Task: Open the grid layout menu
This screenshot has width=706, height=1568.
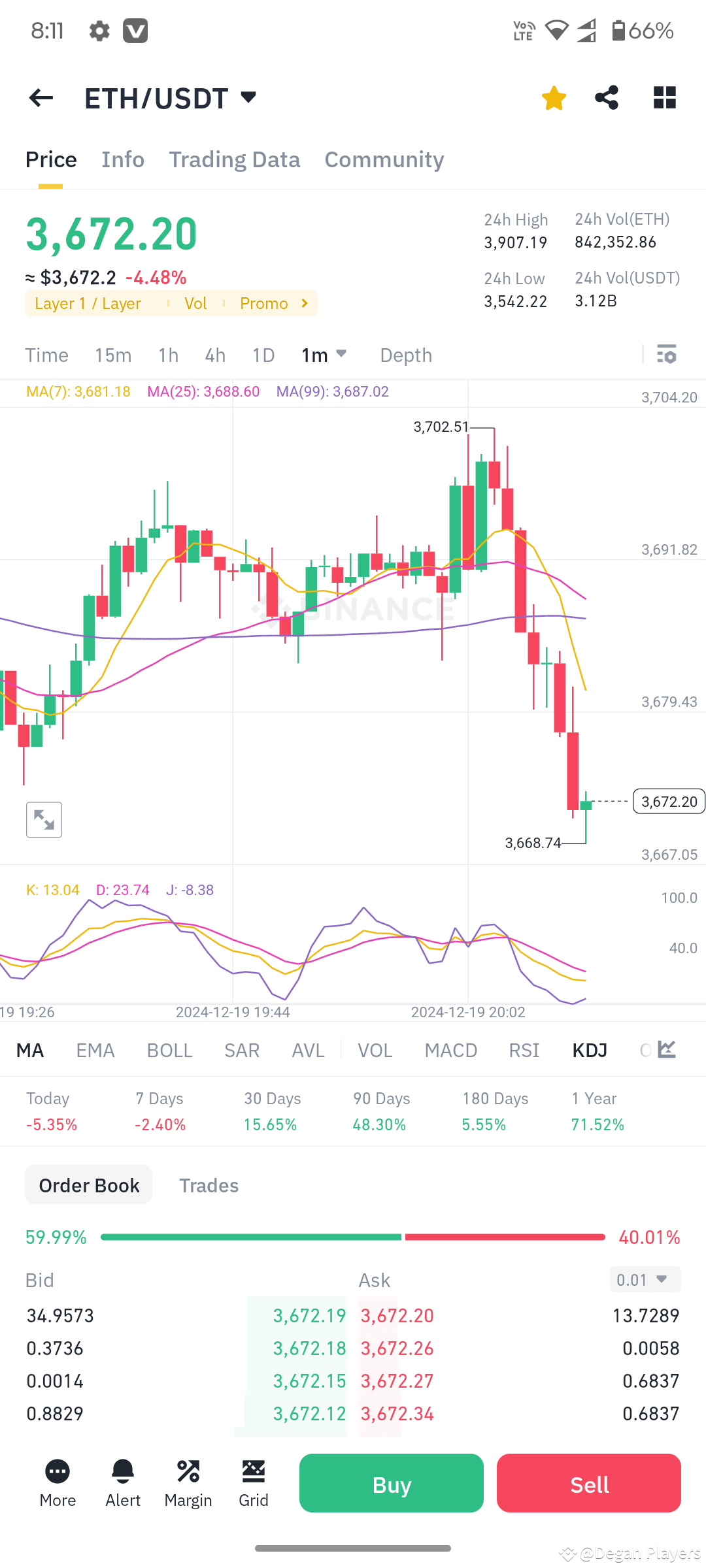Action: point(664,97)
